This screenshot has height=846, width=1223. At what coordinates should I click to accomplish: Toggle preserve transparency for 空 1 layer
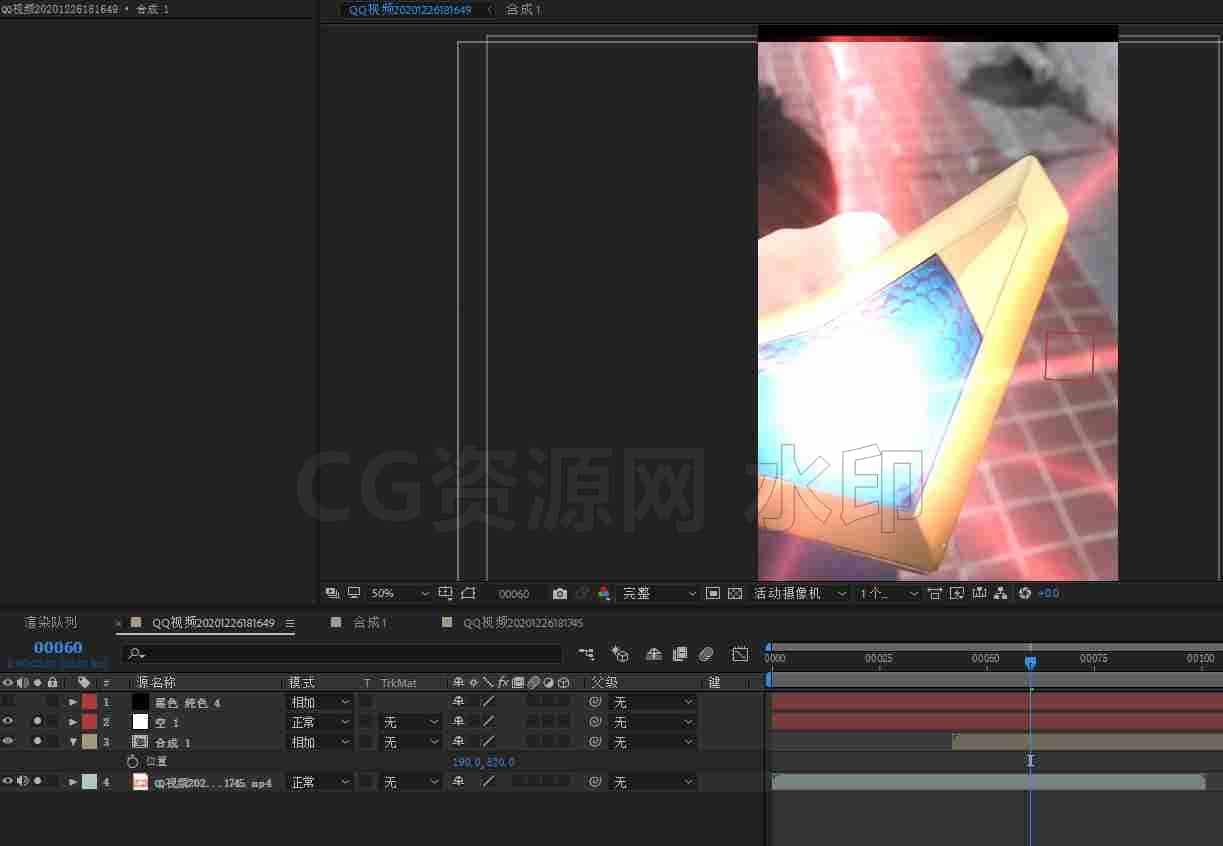[x=366, y=722]
